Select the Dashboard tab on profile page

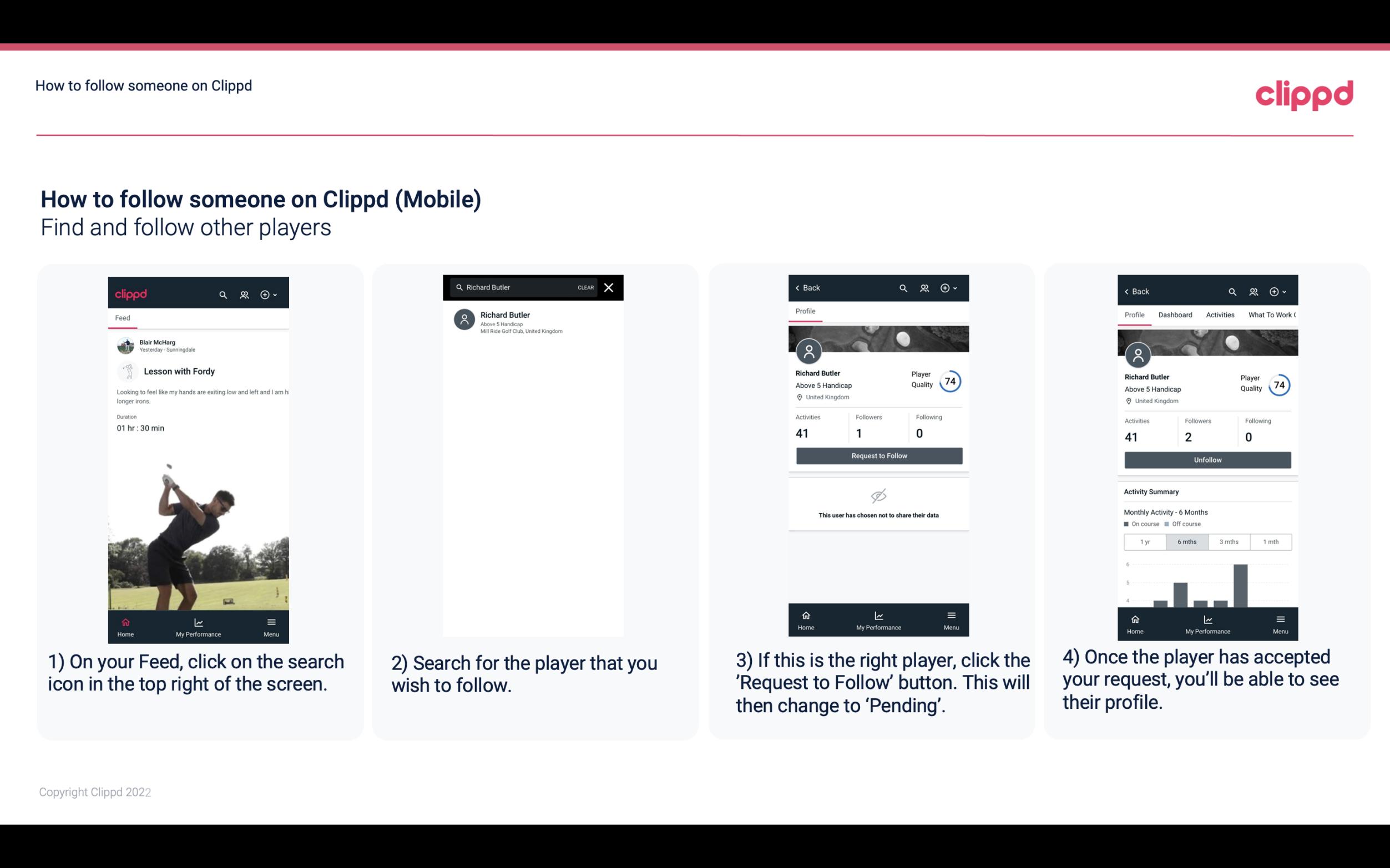point(1175,315)
